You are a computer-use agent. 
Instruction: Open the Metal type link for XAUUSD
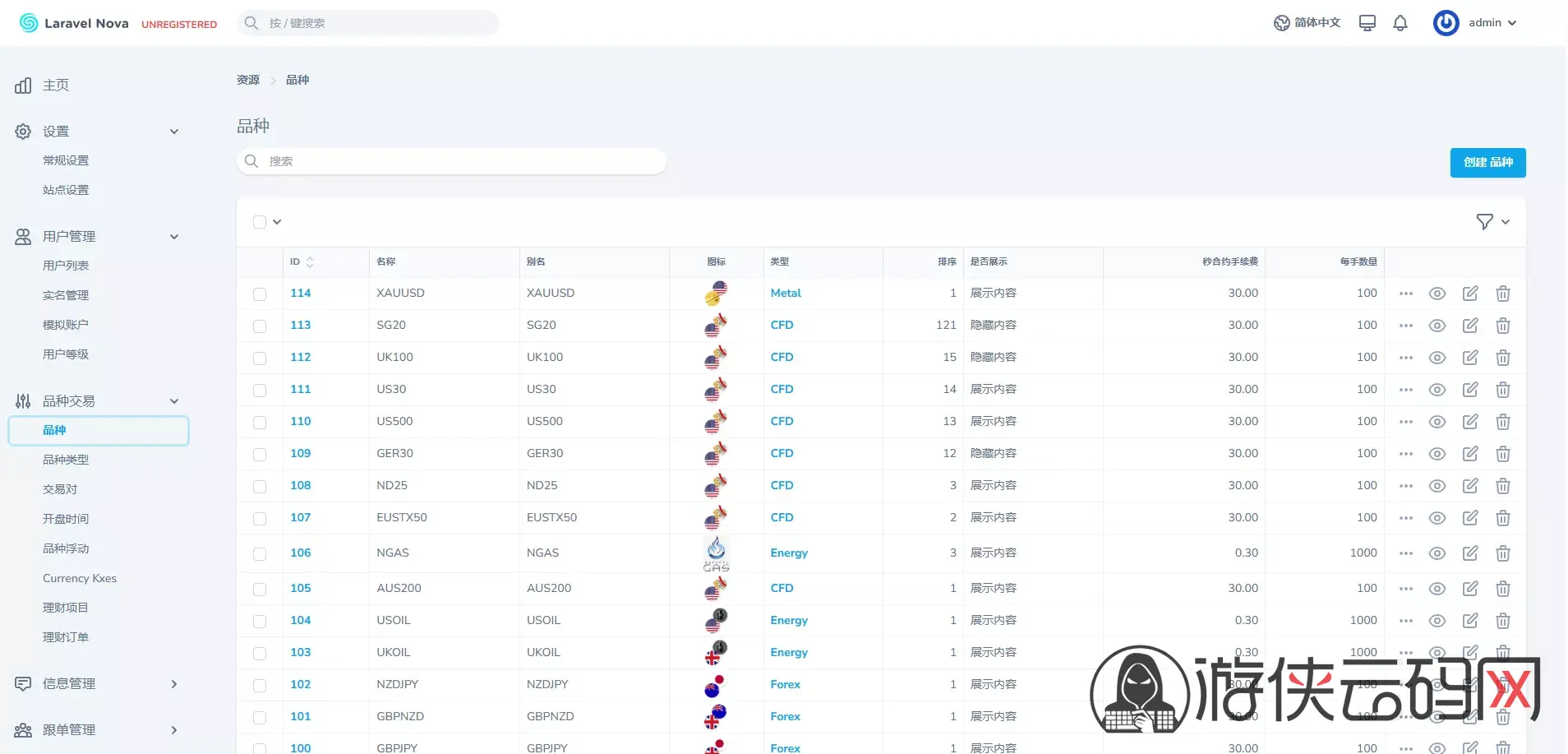pos(786,294)
